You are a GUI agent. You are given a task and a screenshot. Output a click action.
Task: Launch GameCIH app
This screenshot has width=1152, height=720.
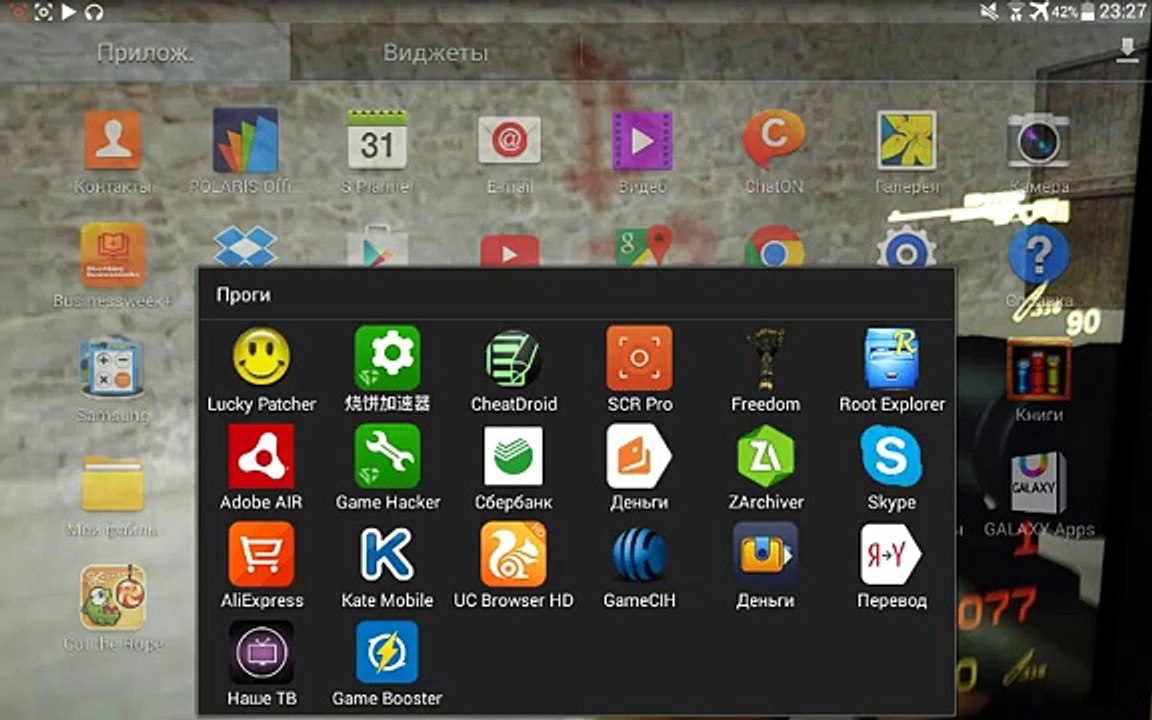coord(639,555)
